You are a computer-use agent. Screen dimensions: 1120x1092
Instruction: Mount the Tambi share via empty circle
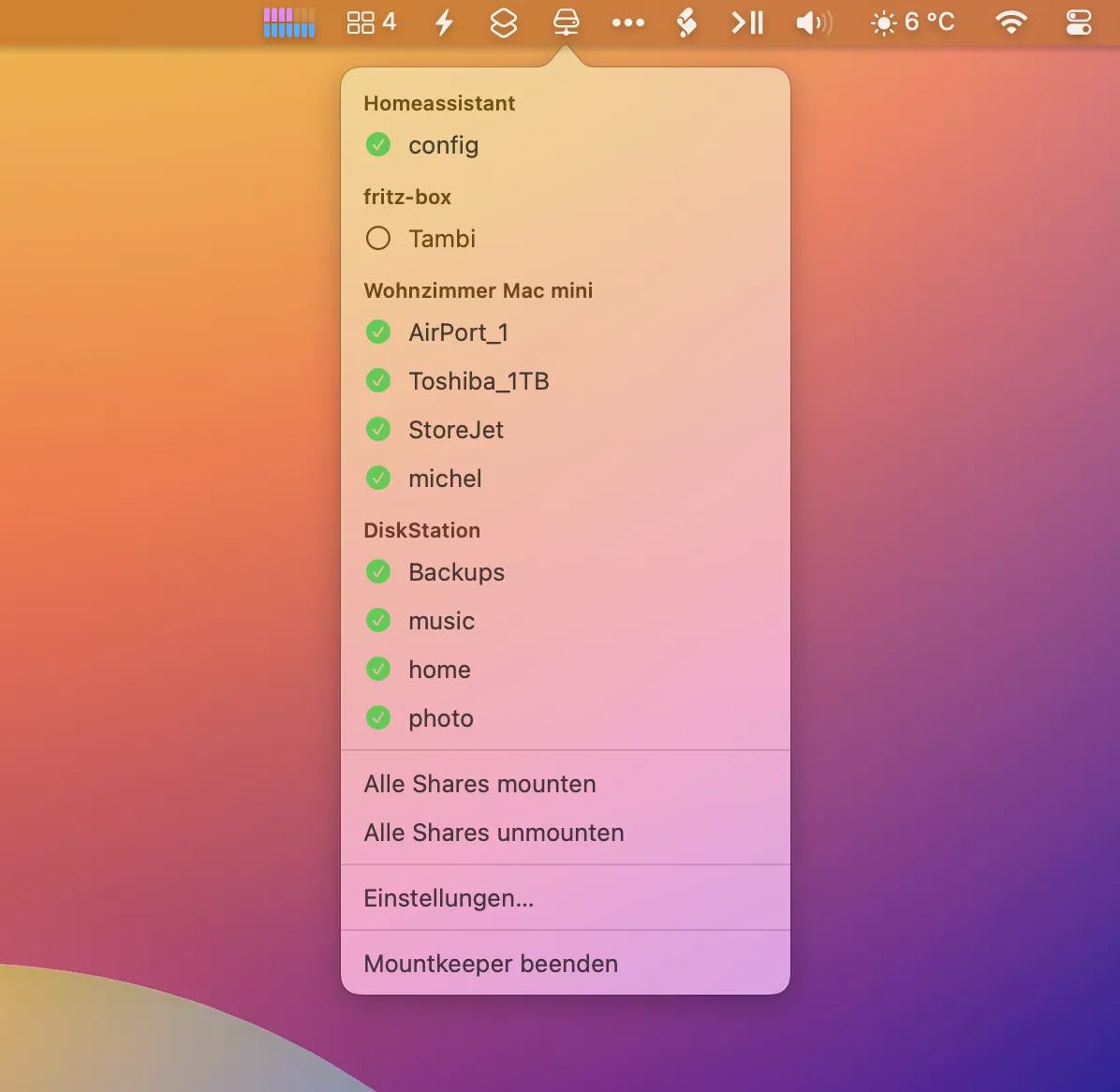point(378,239)
